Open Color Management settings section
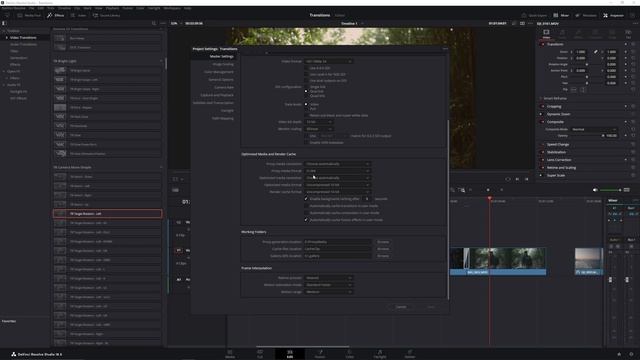The width and height of the screenshot is (640, 360). pos(219,72)
